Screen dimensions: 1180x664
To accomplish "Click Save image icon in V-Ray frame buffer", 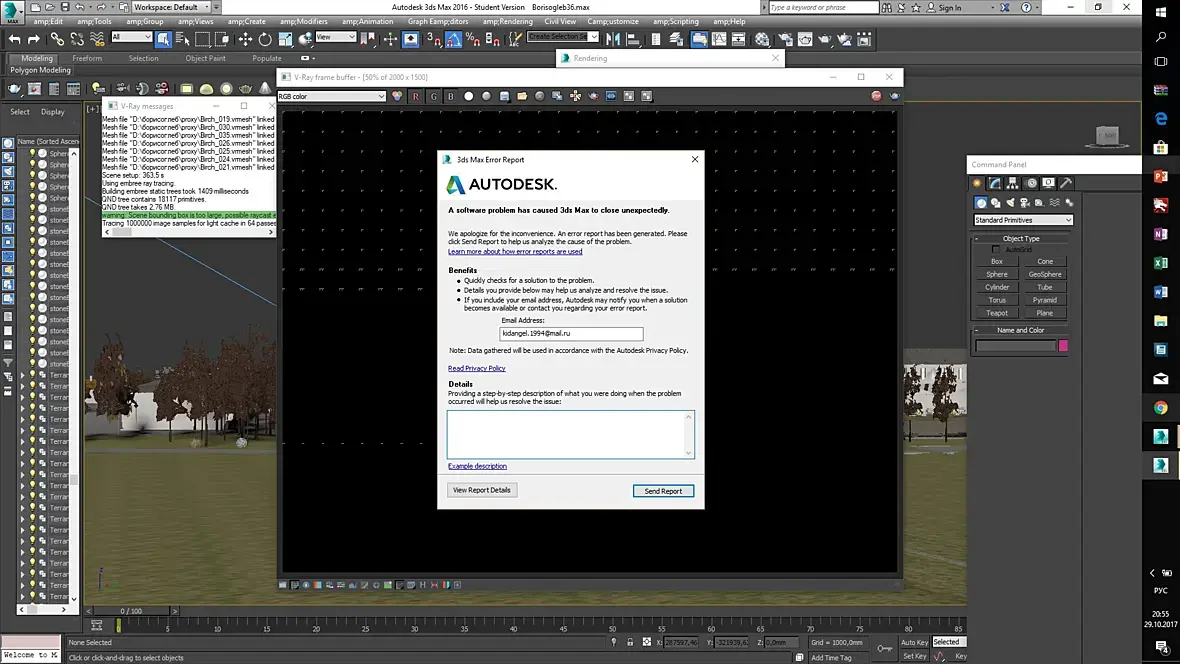I will [504, 96].
